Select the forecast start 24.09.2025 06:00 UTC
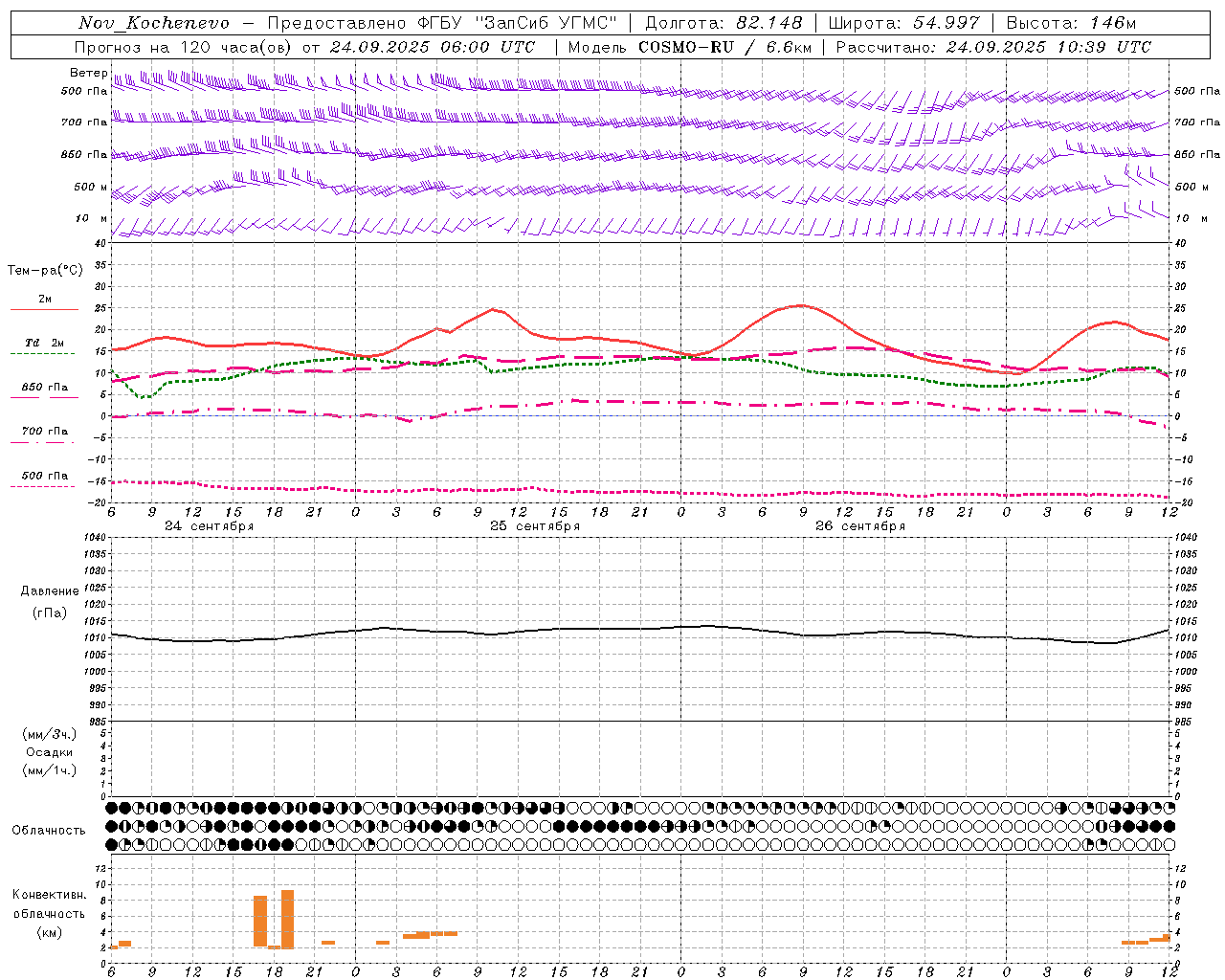Screen dimensions: 1225x980 pos(433,47)
